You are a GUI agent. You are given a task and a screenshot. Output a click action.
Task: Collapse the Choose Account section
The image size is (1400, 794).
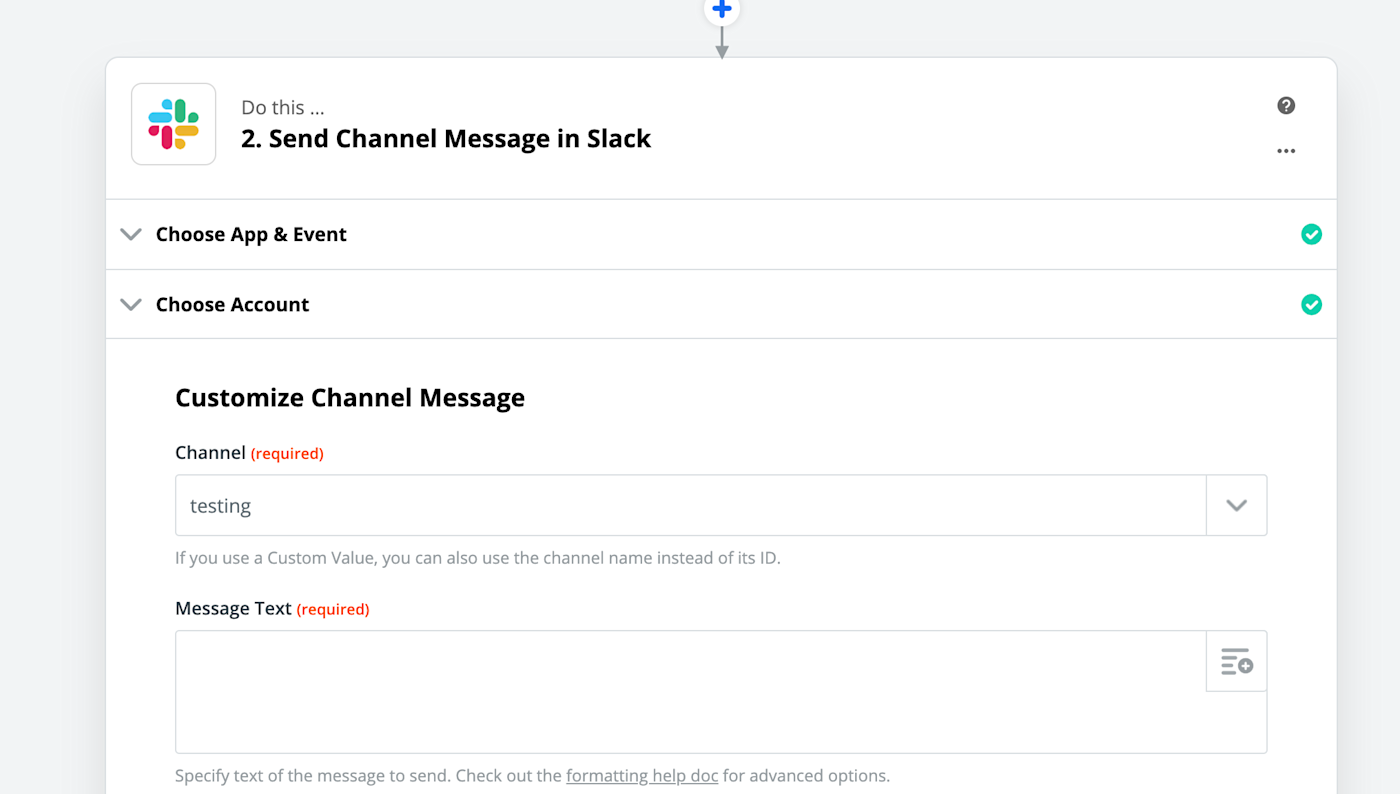click(x=130, y=304)
